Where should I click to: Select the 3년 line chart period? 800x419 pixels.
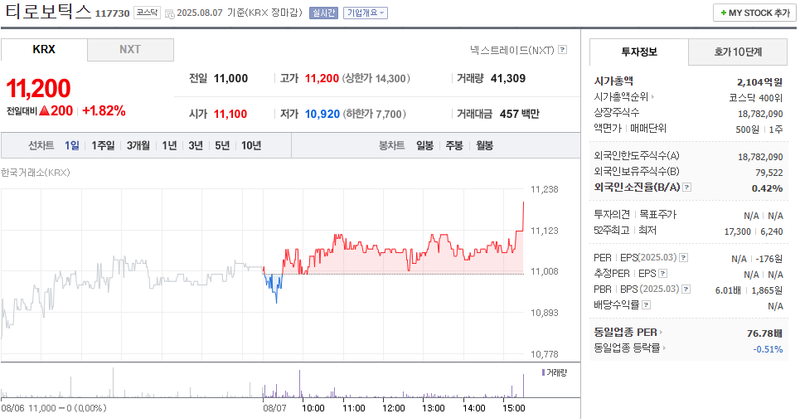point(195,145)
